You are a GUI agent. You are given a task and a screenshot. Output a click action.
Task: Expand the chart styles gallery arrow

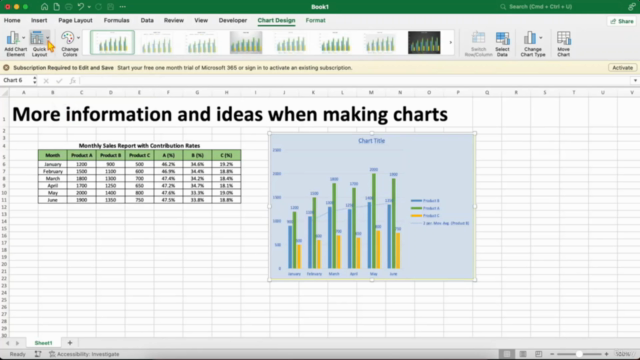click(x=451, y=42)
